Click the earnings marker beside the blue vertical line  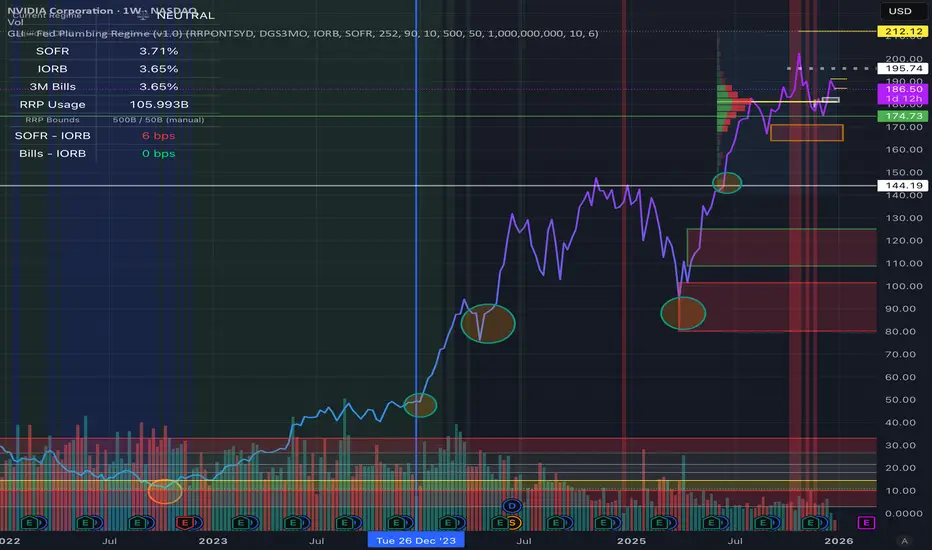(396, 523)
